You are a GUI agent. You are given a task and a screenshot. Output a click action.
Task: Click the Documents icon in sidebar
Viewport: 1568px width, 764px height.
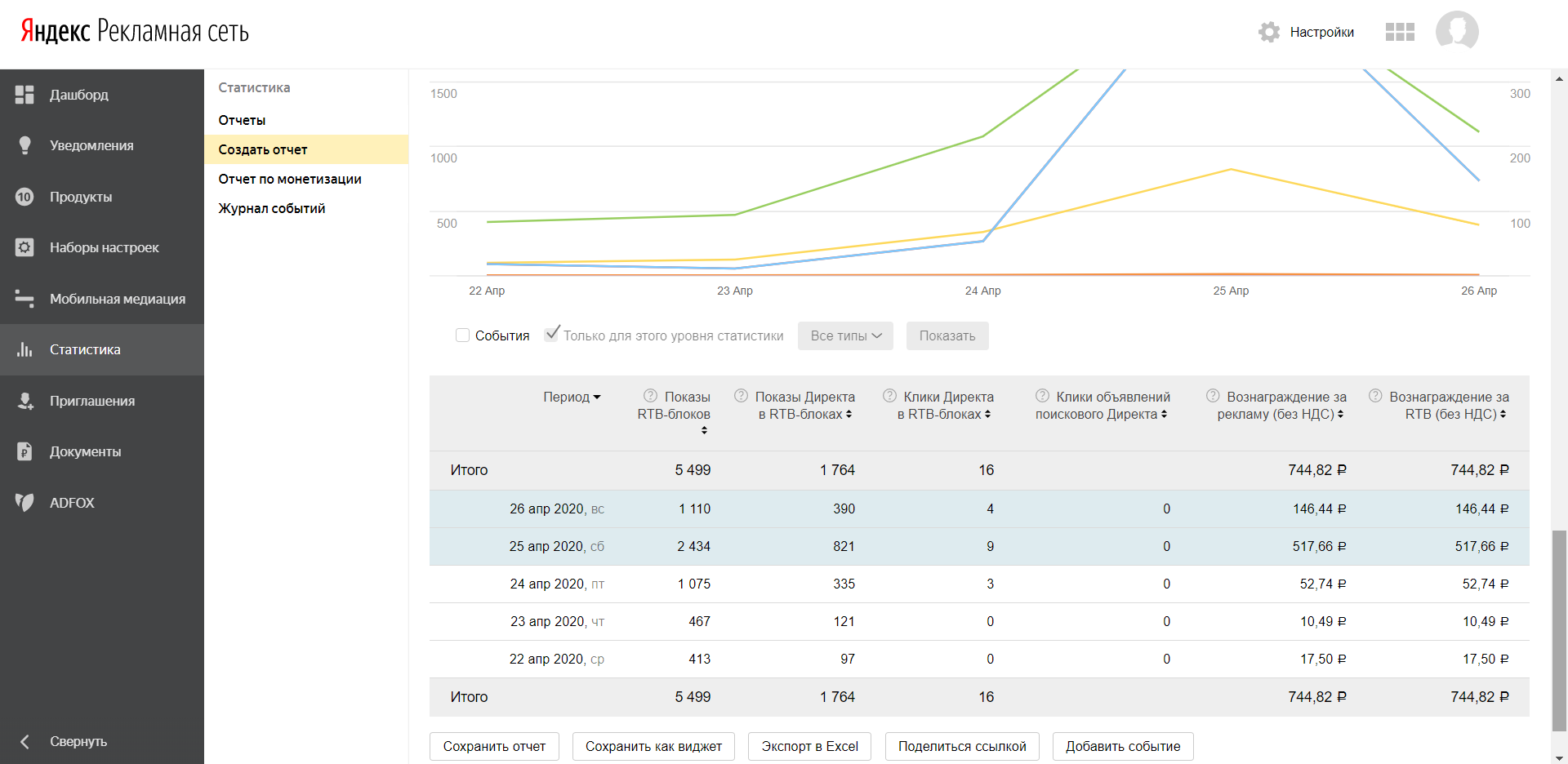click(x=24, y=451)
